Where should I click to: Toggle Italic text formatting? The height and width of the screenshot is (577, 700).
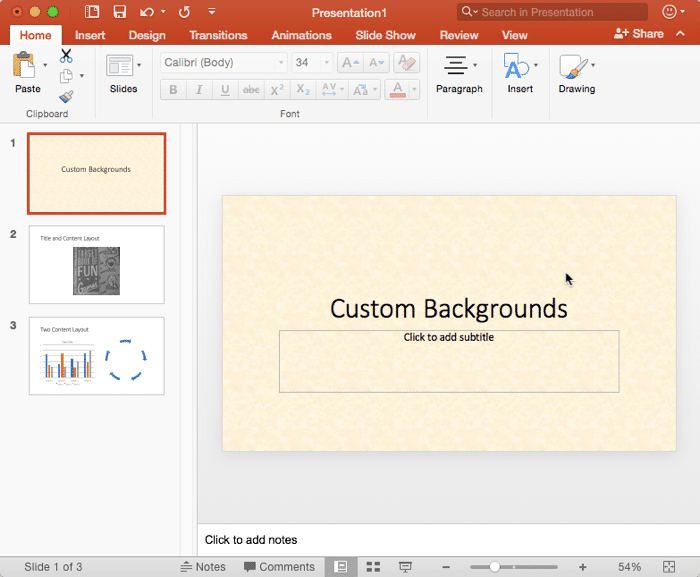[x=199, y=90]
